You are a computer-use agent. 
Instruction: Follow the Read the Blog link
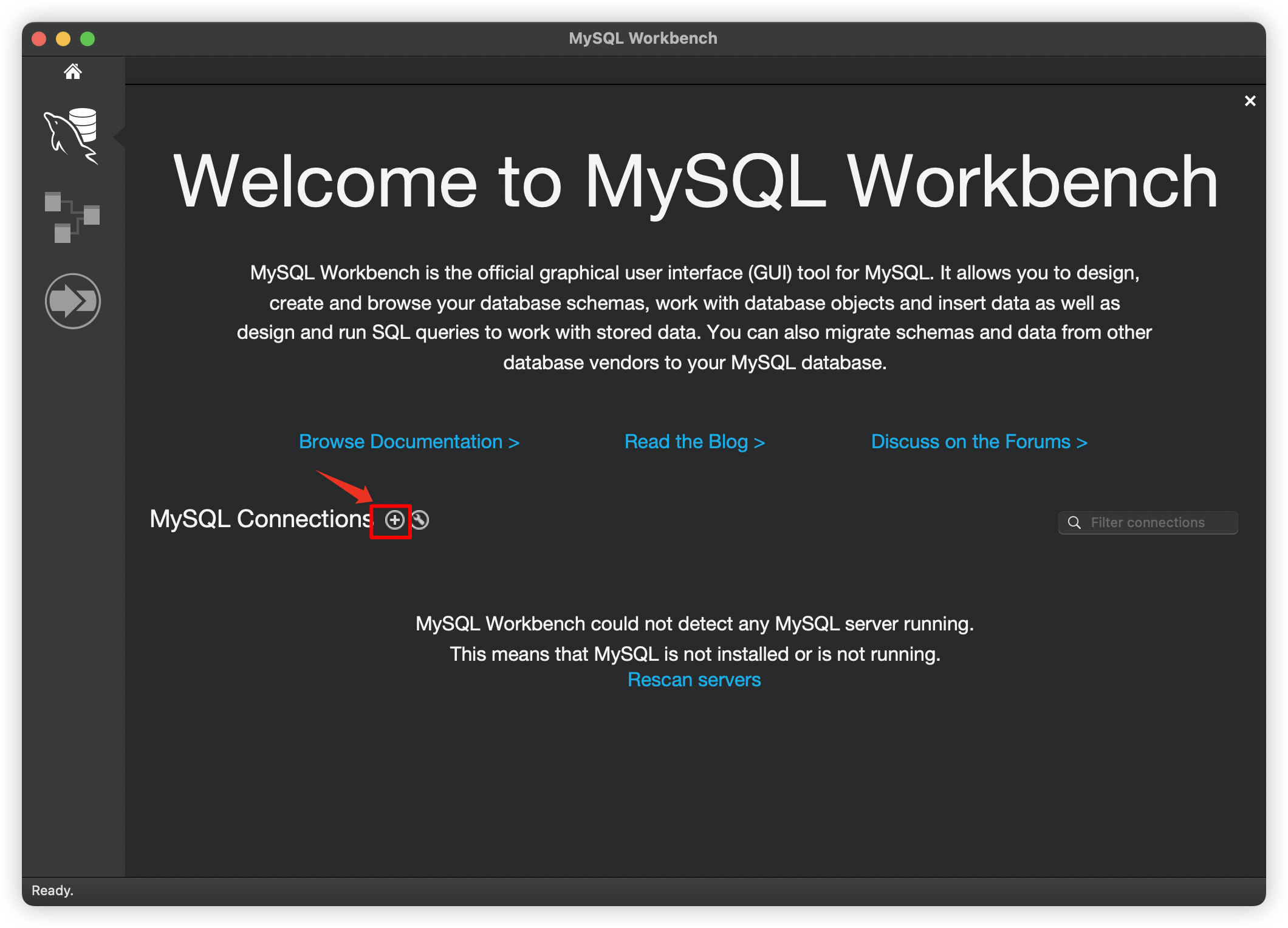click(x=694, y=442)
